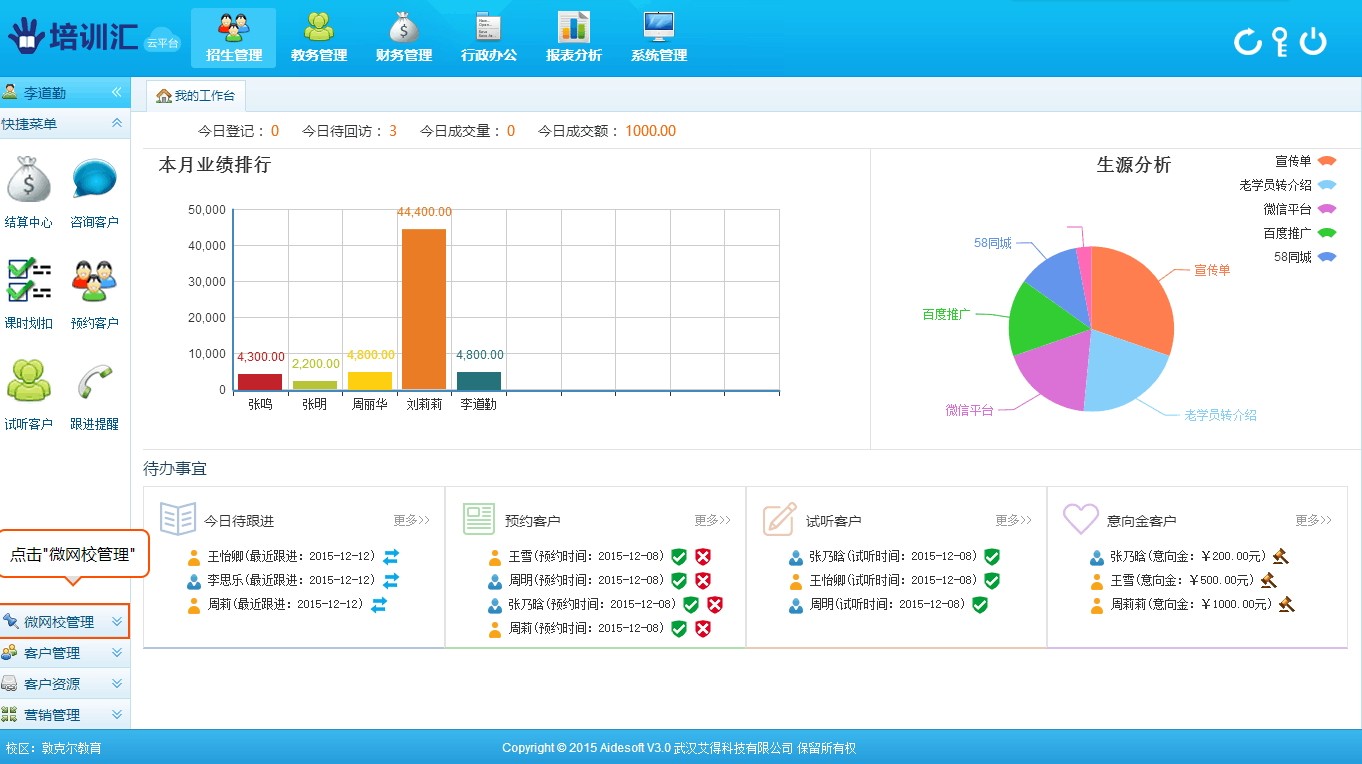Click the today's revisit count 3
This screenshot has width=1362, height=764.
point(393,131)
